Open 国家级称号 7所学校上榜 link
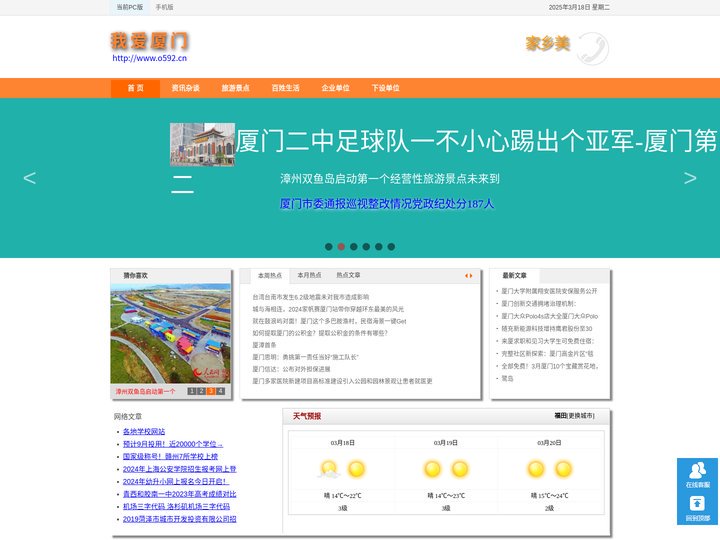This screenshot has width=720, height=540. (x=170, y=456)
